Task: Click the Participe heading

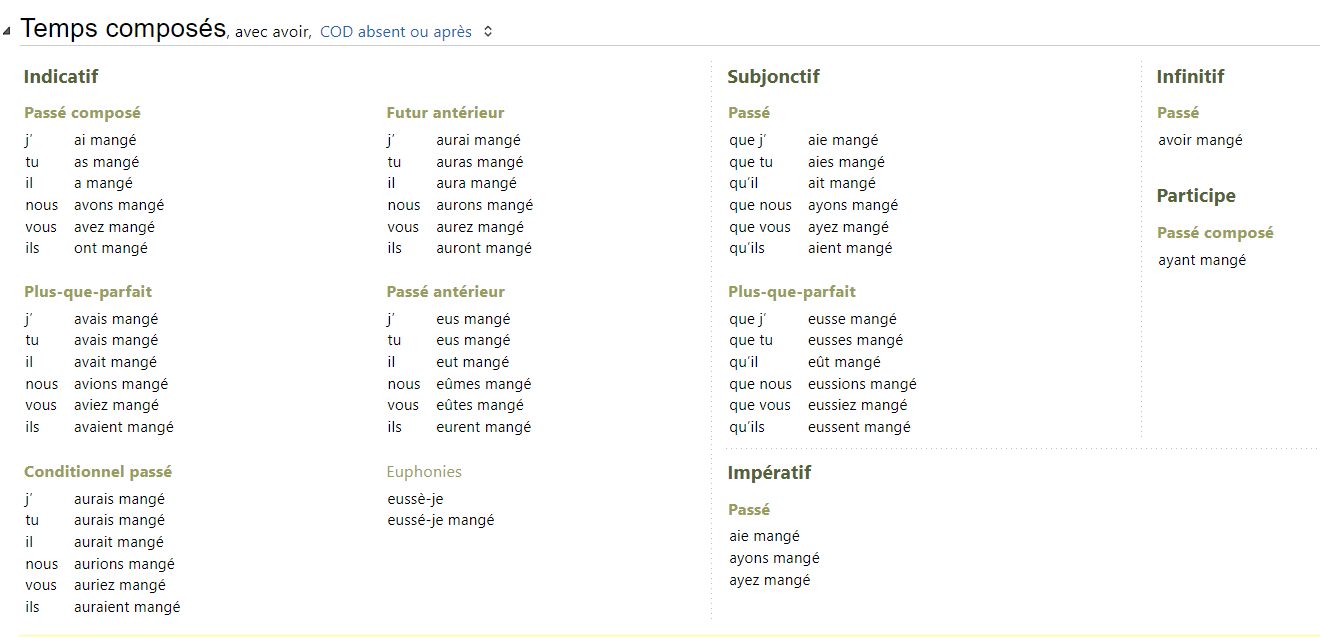Action: pos(1196,196)
